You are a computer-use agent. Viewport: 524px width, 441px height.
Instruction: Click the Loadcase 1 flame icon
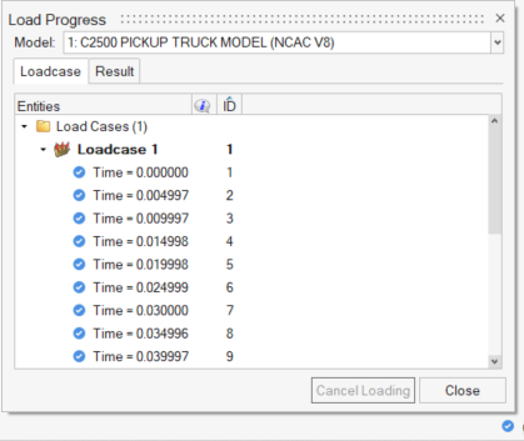[x=62, y=149]
